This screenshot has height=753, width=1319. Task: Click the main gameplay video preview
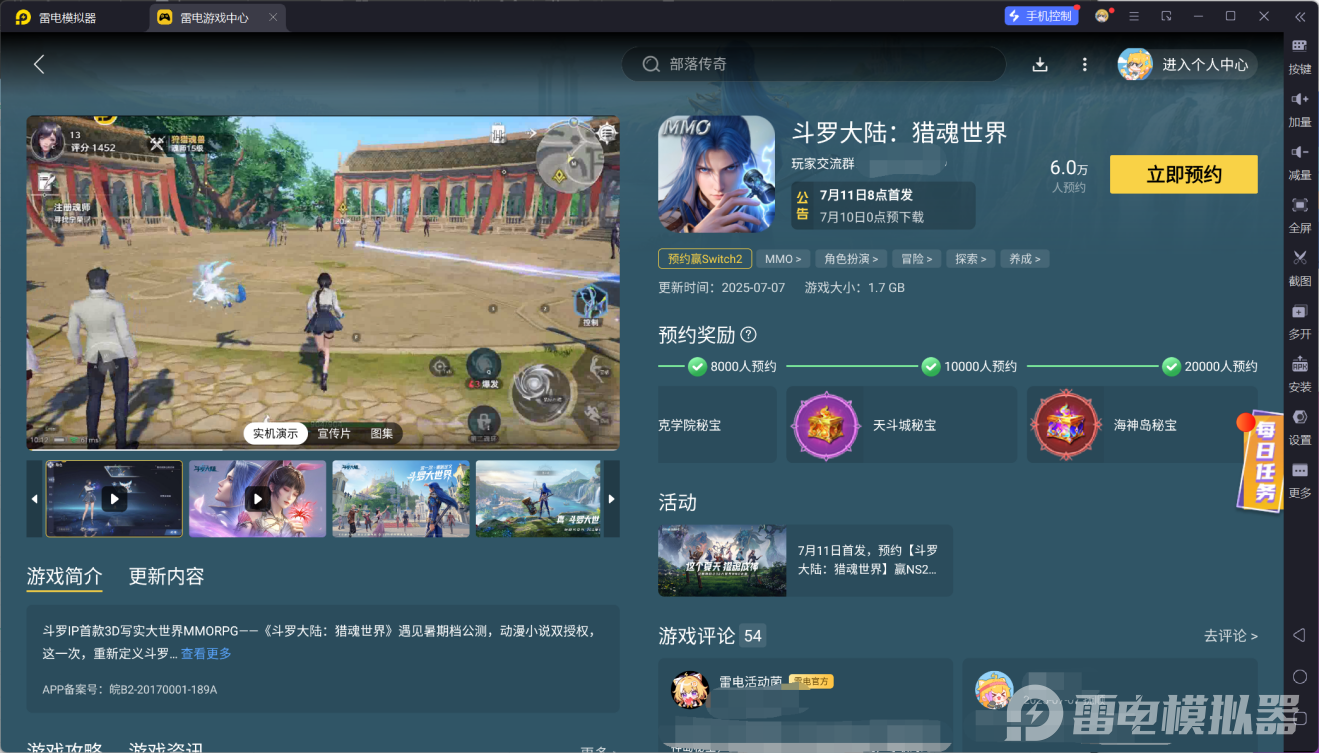point(323,283)
